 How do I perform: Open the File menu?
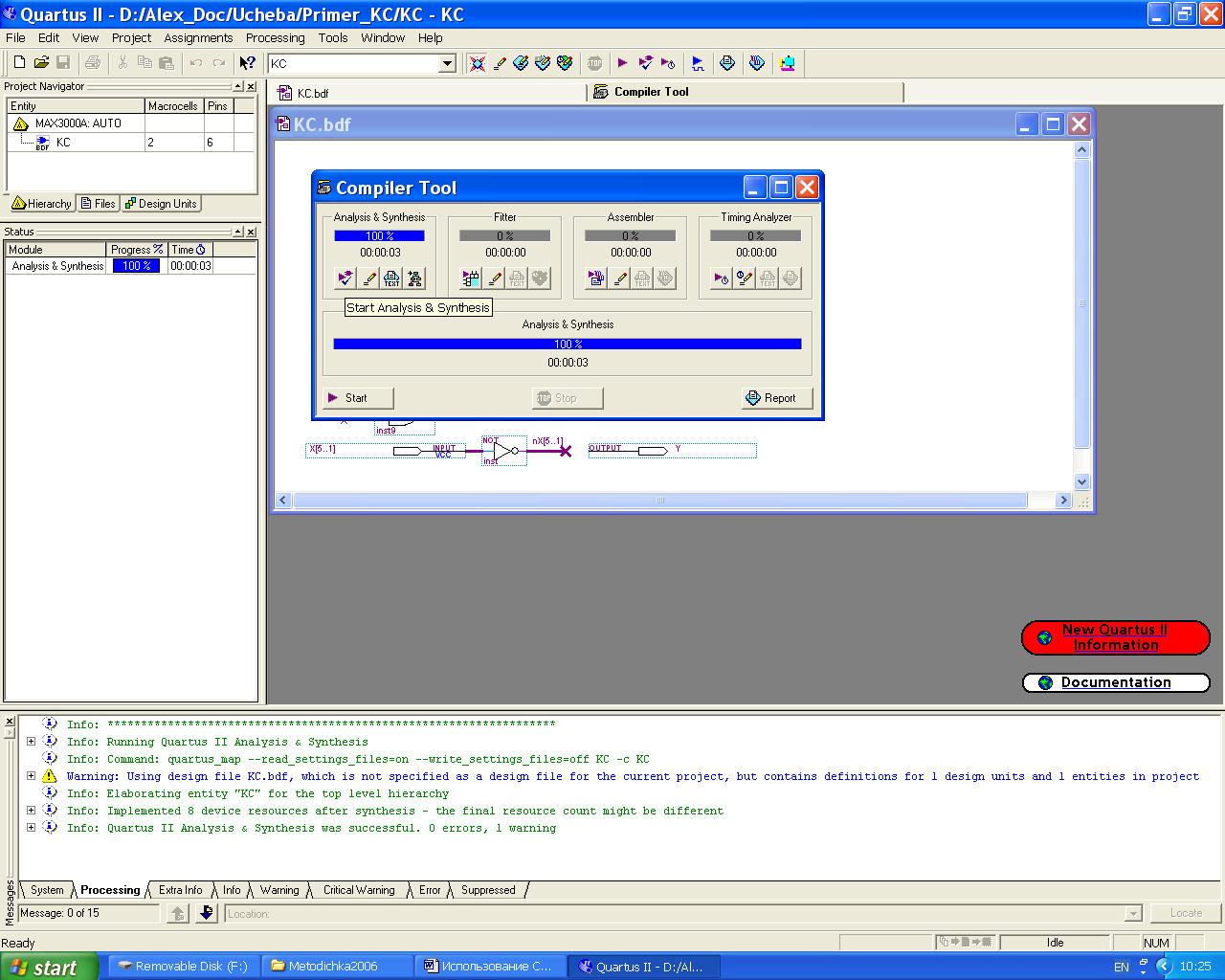pos(15,37)
